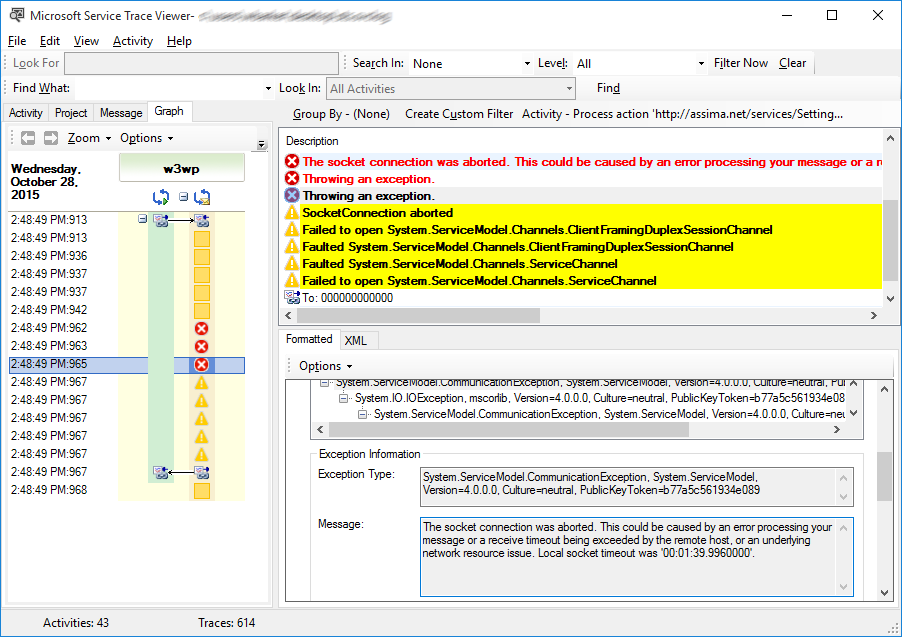Click the warning triangle at 2:48:49 PM:967 first row
Screen dimensions: 902x637
click(x=201, y=383)
